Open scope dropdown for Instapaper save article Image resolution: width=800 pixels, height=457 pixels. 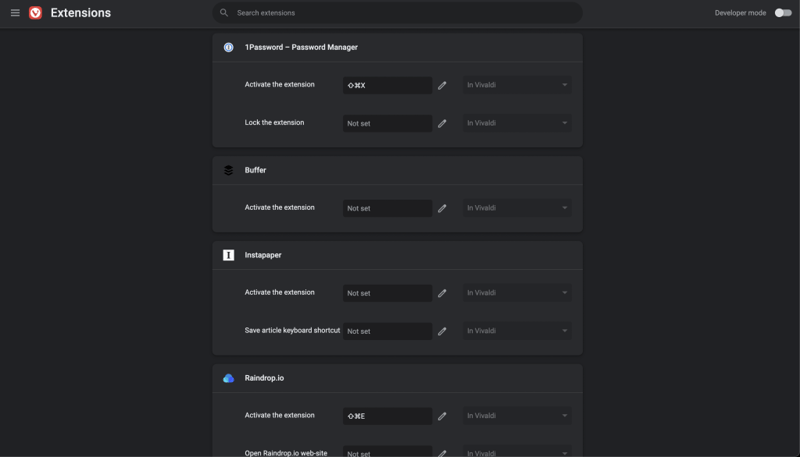(x=517, y=332)
